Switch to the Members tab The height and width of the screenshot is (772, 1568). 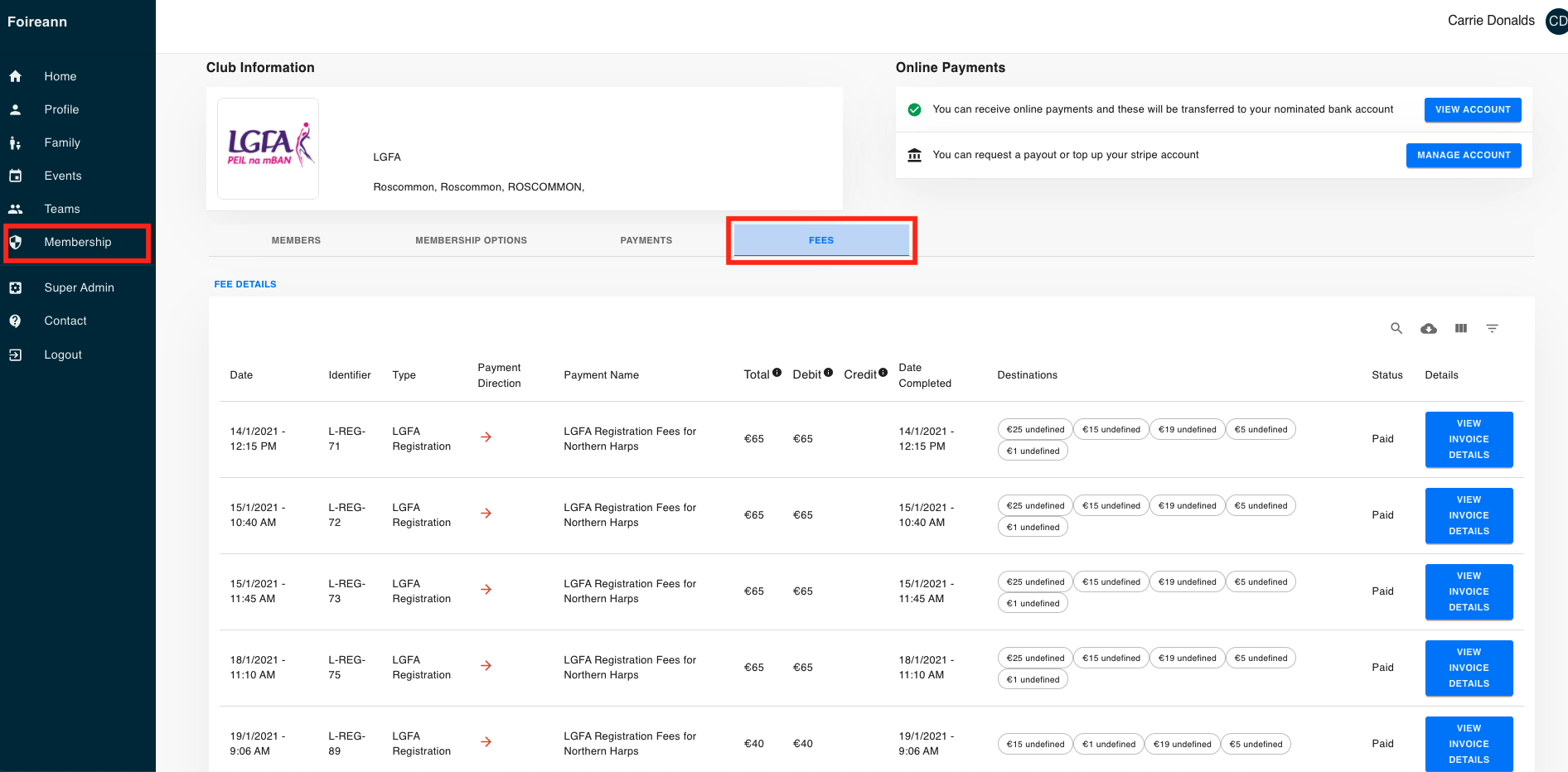point(296,240)
